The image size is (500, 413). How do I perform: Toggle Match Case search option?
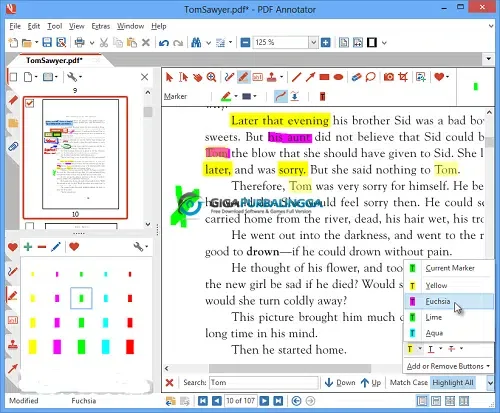[409, 382]
